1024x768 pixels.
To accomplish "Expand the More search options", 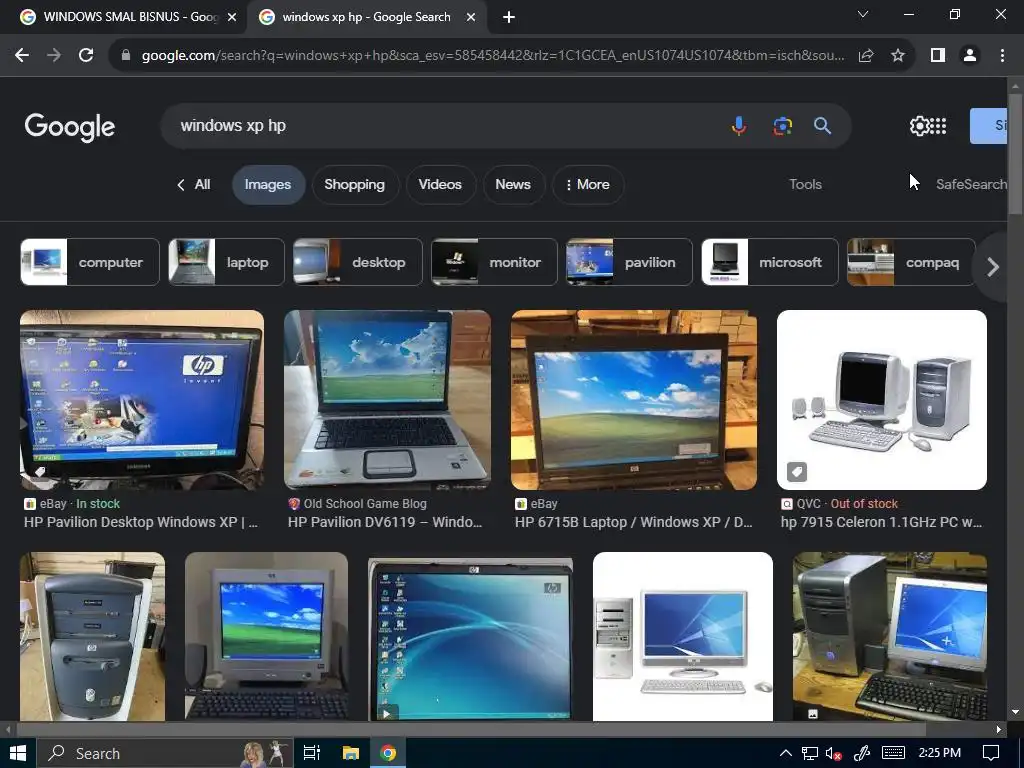I will click(x=588, y=185).
